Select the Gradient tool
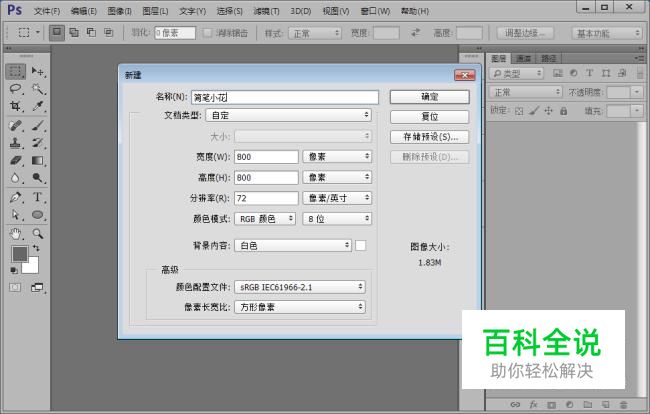 click(38, 160)
